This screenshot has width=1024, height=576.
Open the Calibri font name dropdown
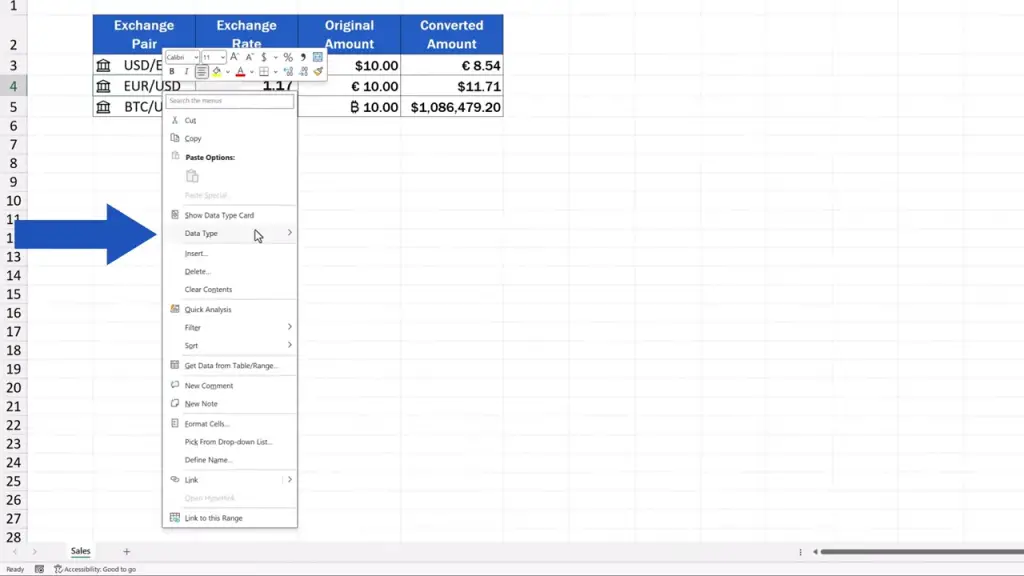pos(183,57)
